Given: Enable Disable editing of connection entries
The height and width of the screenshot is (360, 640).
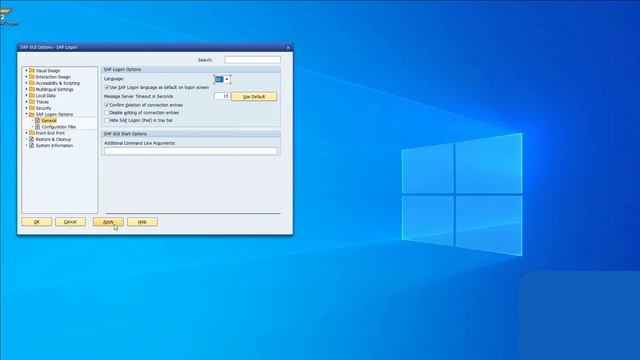Looking at the screenshot, I should tap(107, 113).
